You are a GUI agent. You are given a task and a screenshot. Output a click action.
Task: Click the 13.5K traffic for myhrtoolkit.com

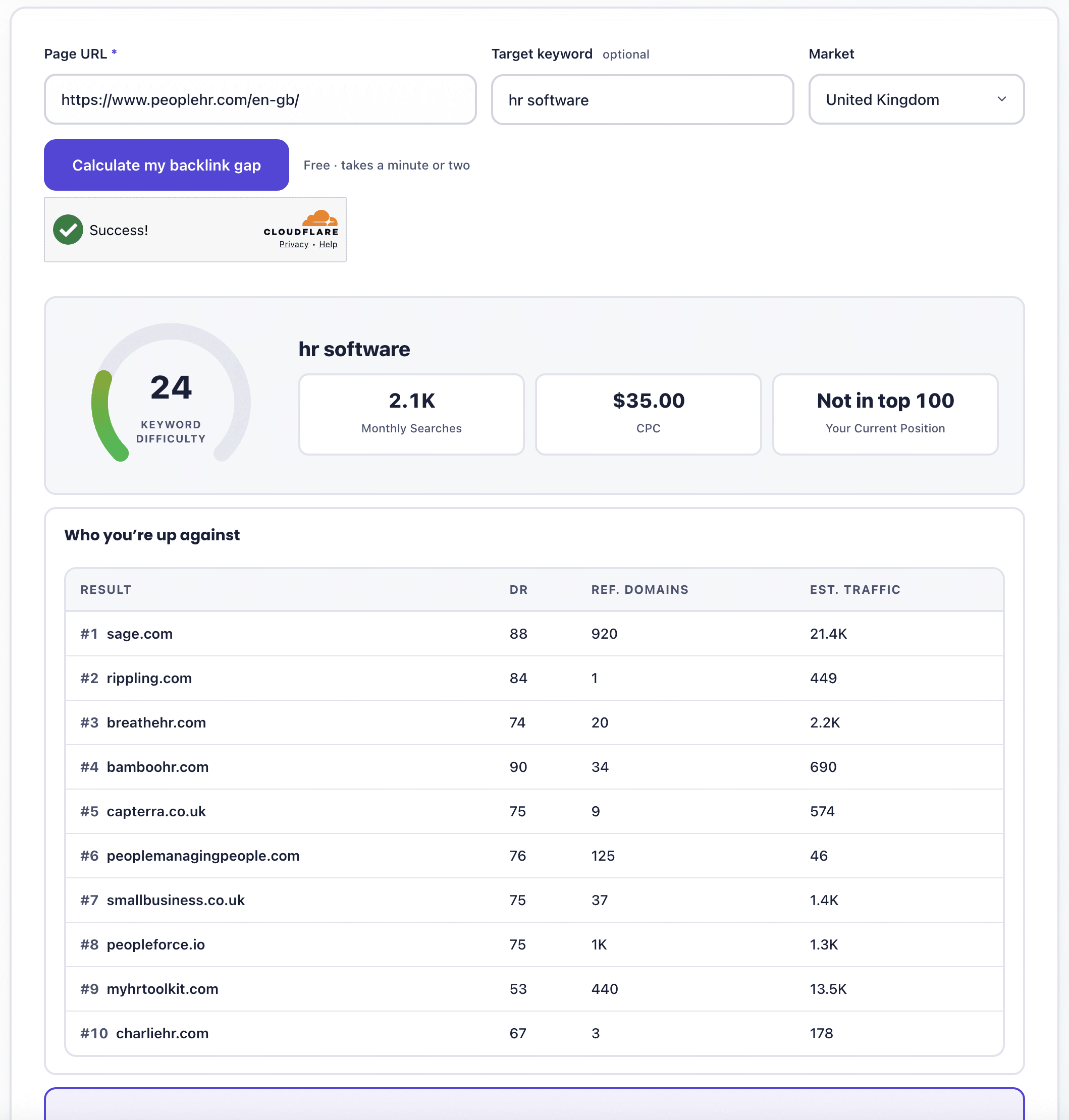829,989
